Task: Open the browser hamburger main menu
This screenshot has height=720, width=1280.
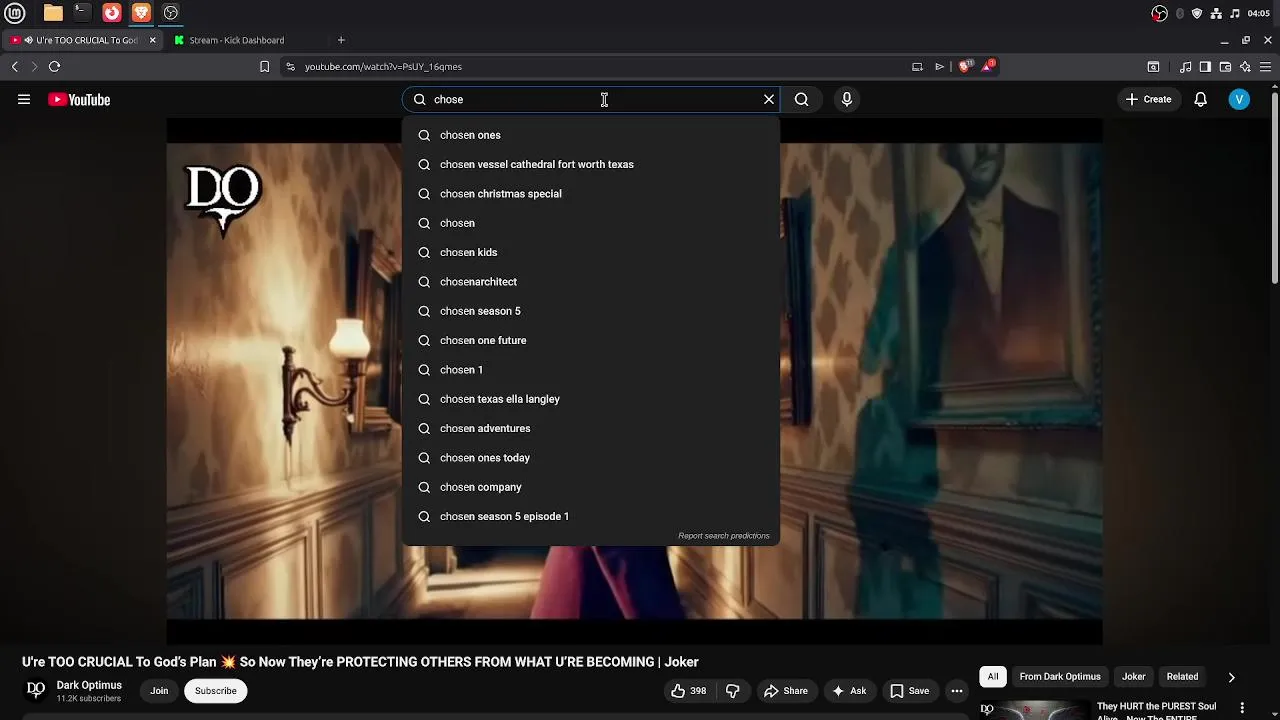Action: (1266, 67)
